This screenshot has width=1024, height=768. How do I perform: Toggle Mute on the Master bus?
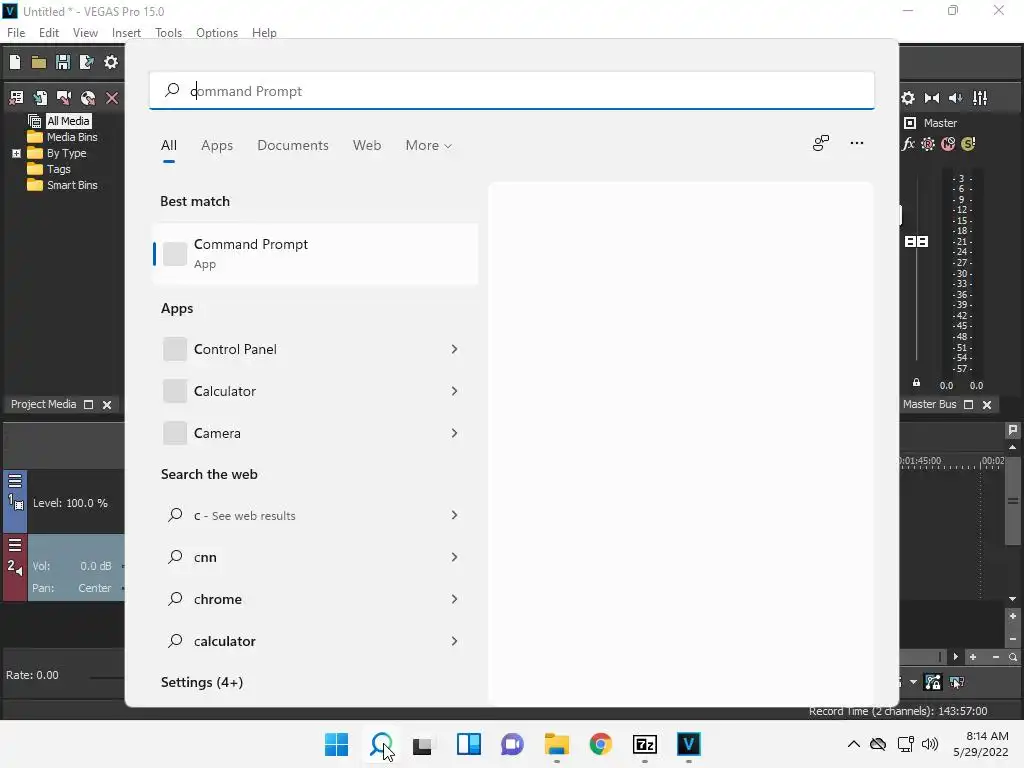[x=948, y=144]
